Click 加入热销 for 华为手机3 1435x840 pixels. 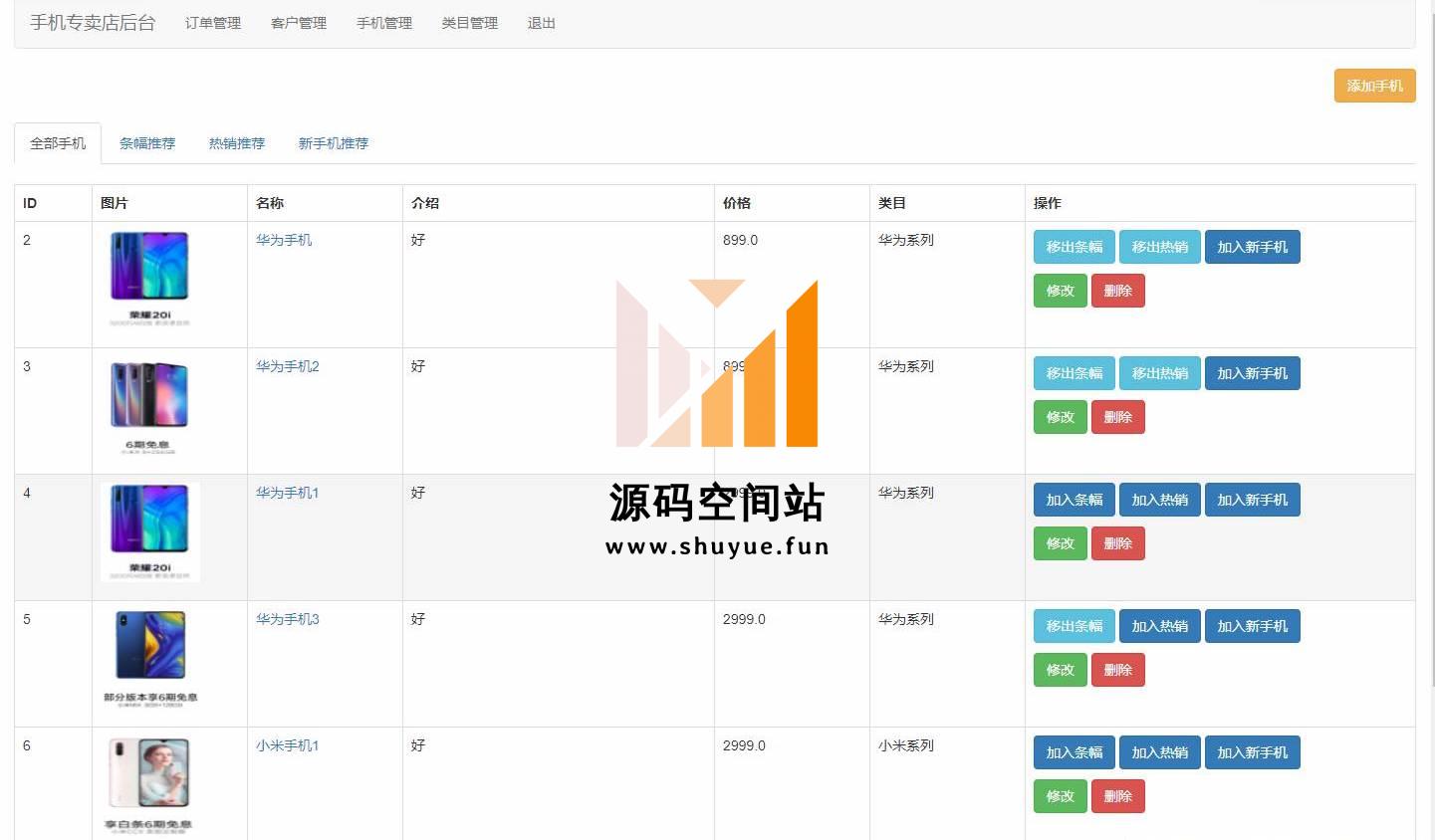click(x=1159, y=626)
